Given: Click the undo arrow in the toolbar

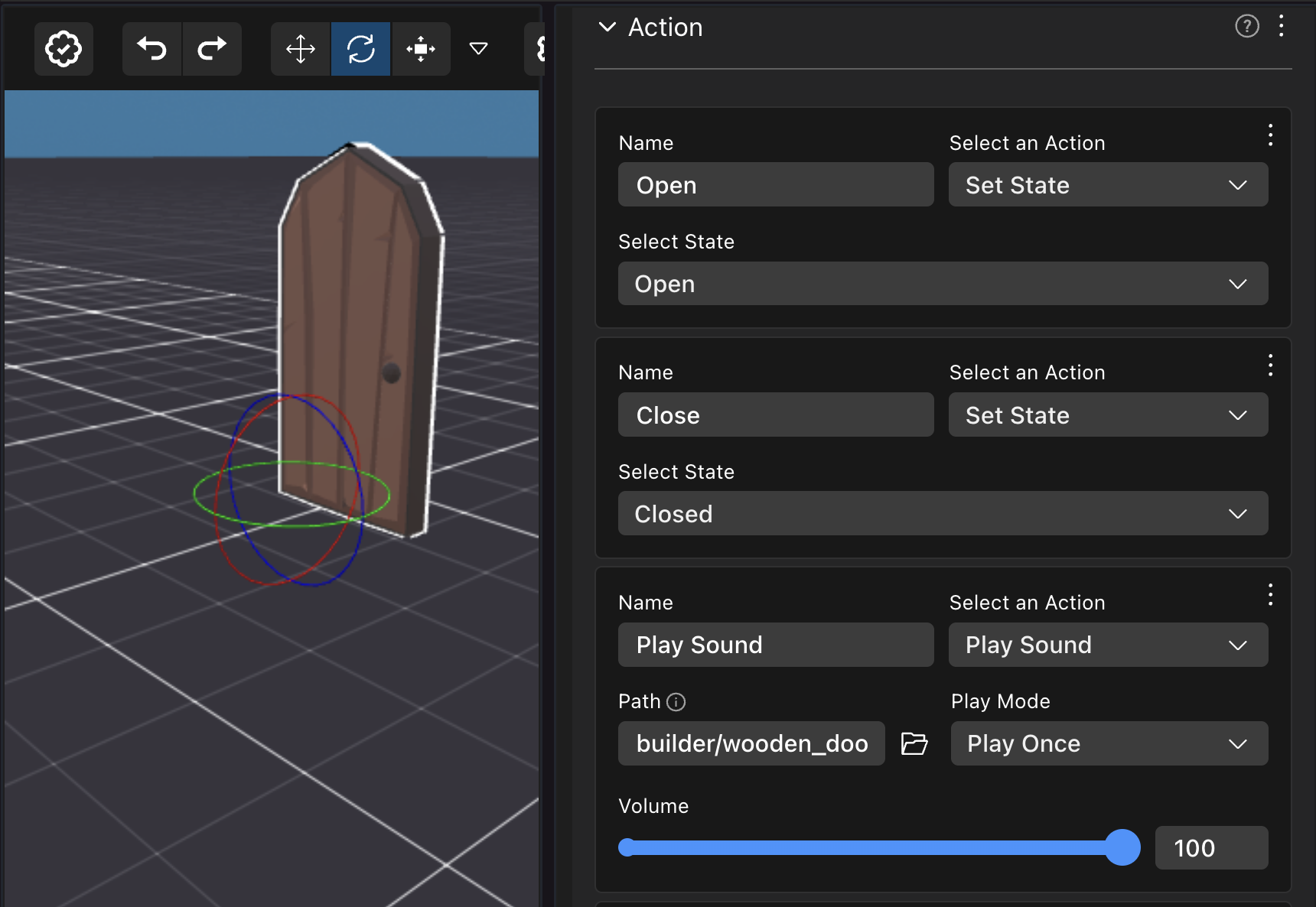Looking at the screenshot, I should (151, 49).
